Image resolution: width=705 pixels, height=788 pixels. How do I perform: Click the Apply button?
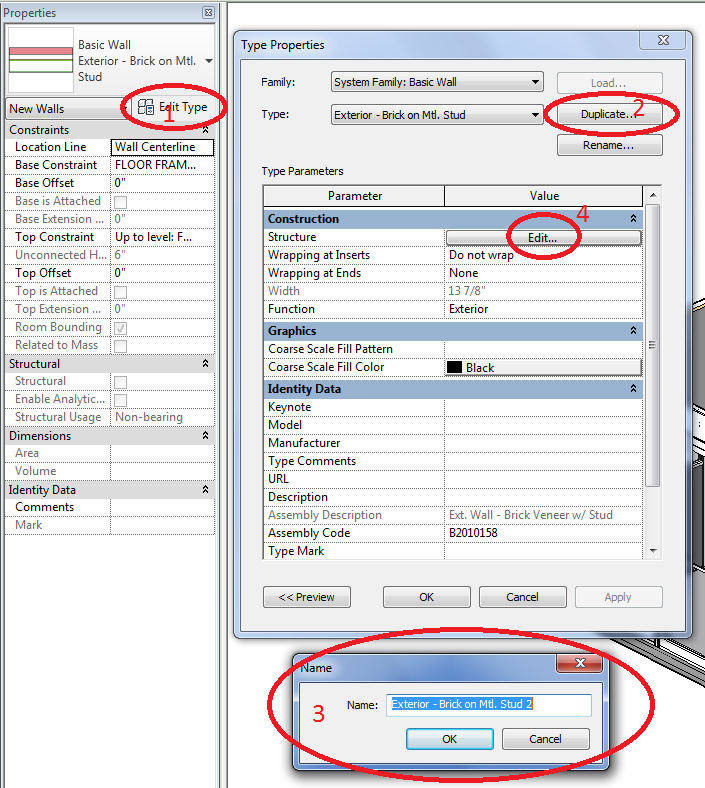click(619, 597)
